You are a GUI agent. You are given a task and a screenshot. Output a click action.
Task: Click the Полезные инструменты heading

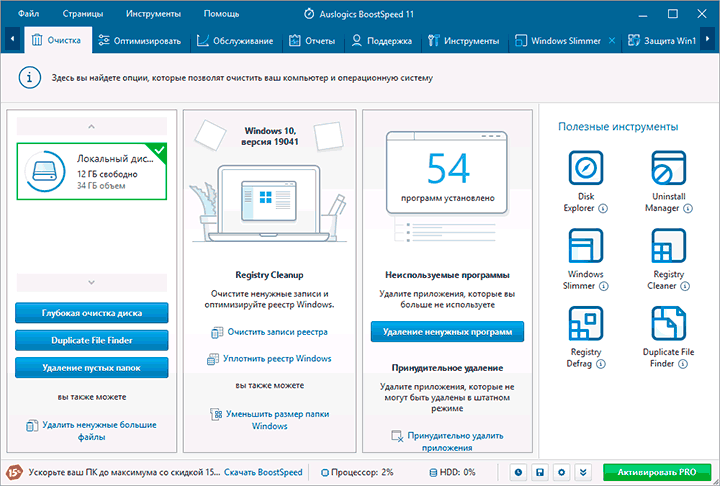coord(618,127)
